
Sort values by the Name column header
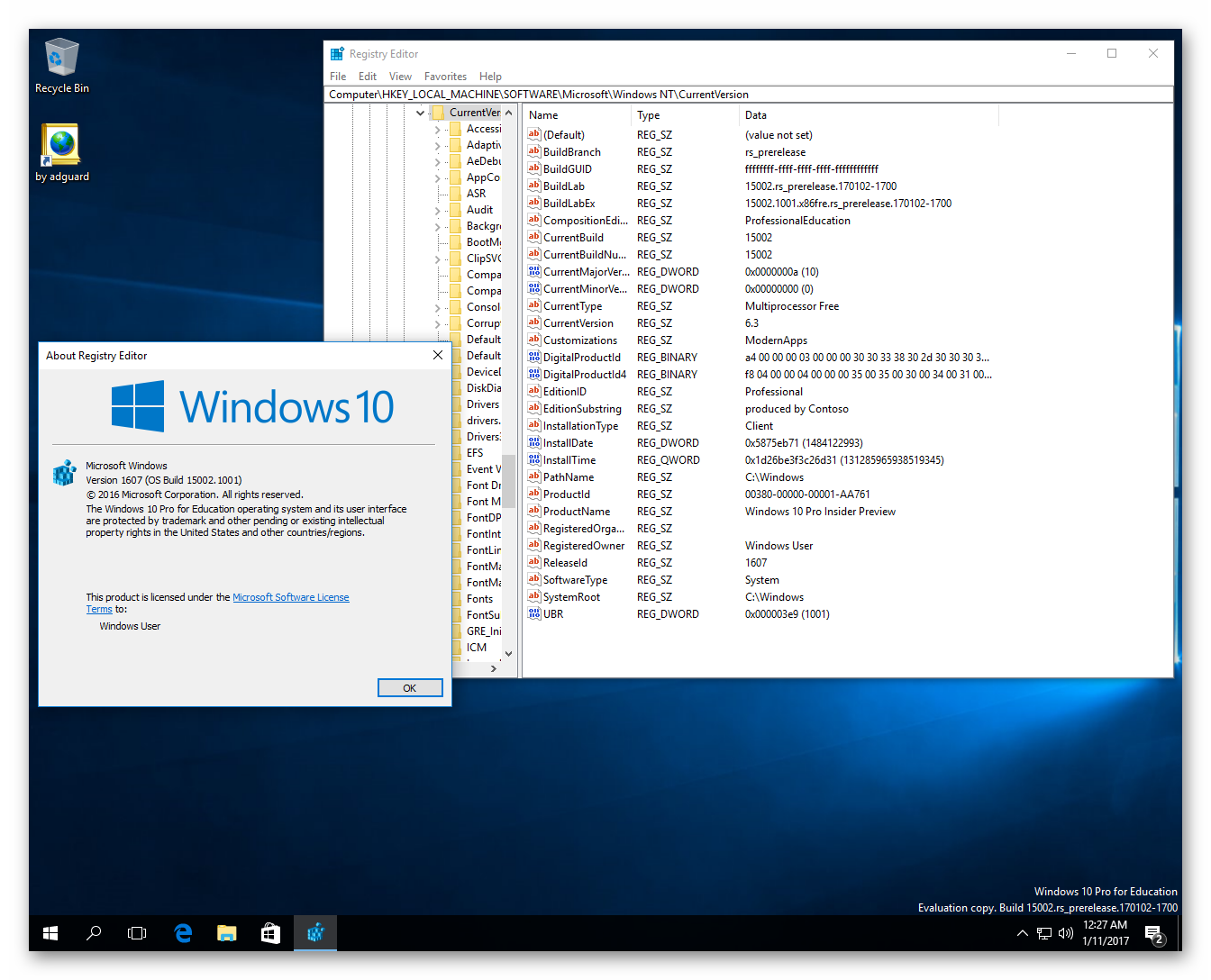tap(577, 115)
